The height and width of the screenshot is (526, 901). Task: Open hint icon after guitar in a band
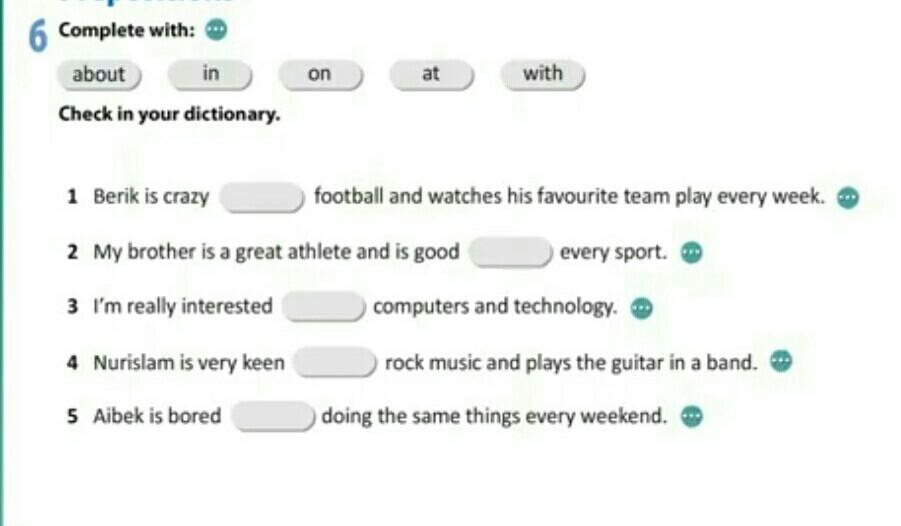click(x=780, y=362)
